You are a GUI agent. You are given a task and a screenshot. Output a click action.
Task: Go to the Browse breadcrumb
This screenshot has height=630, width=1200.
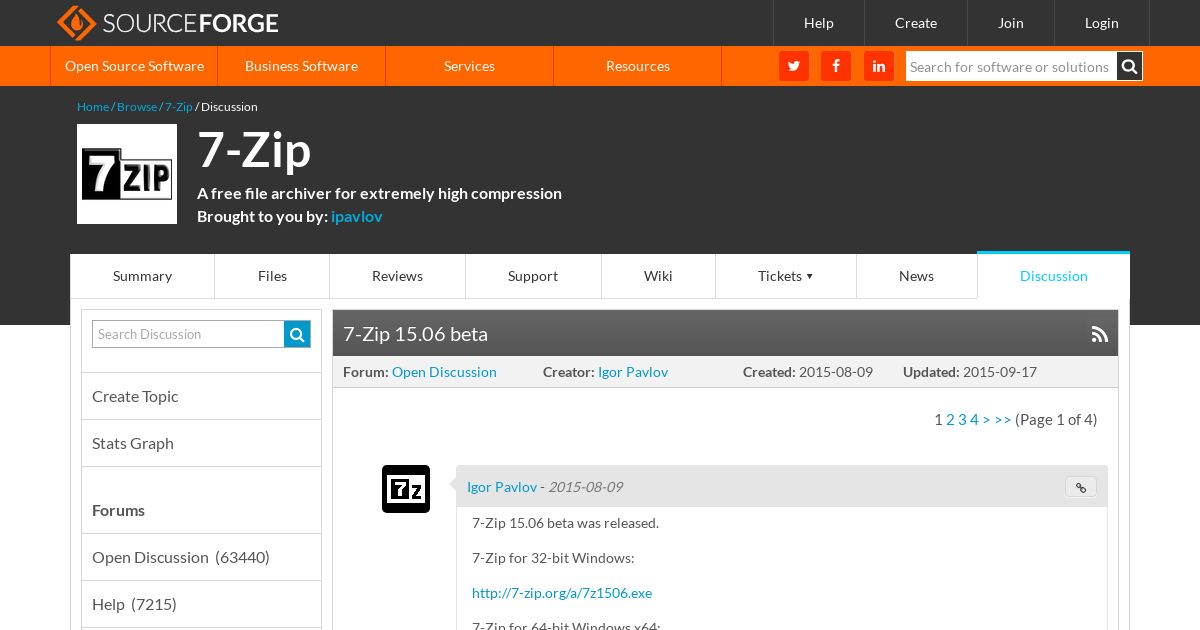[137, 107]
